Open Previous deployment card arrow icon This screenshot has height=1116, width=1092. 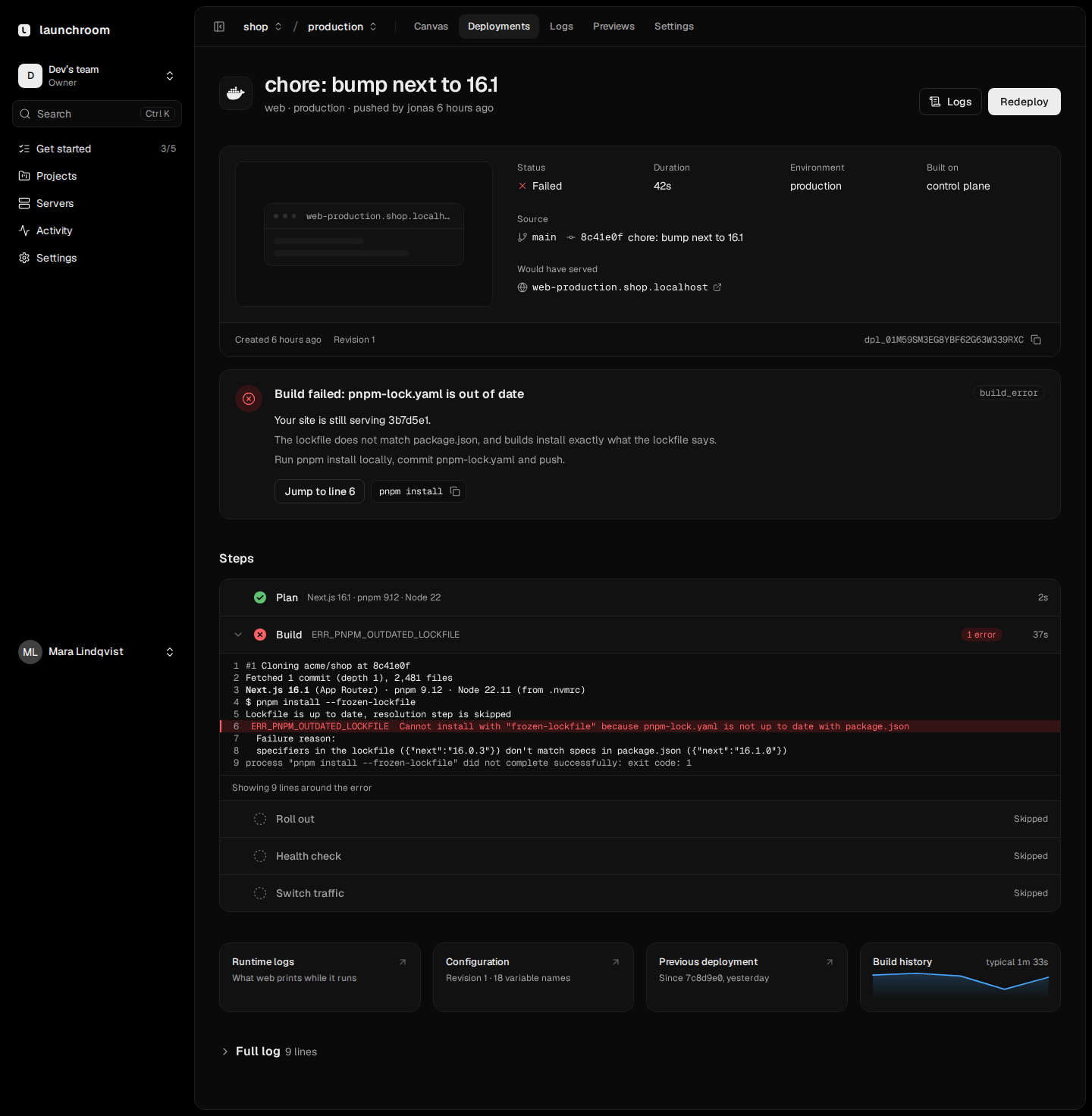coord(830,962)
